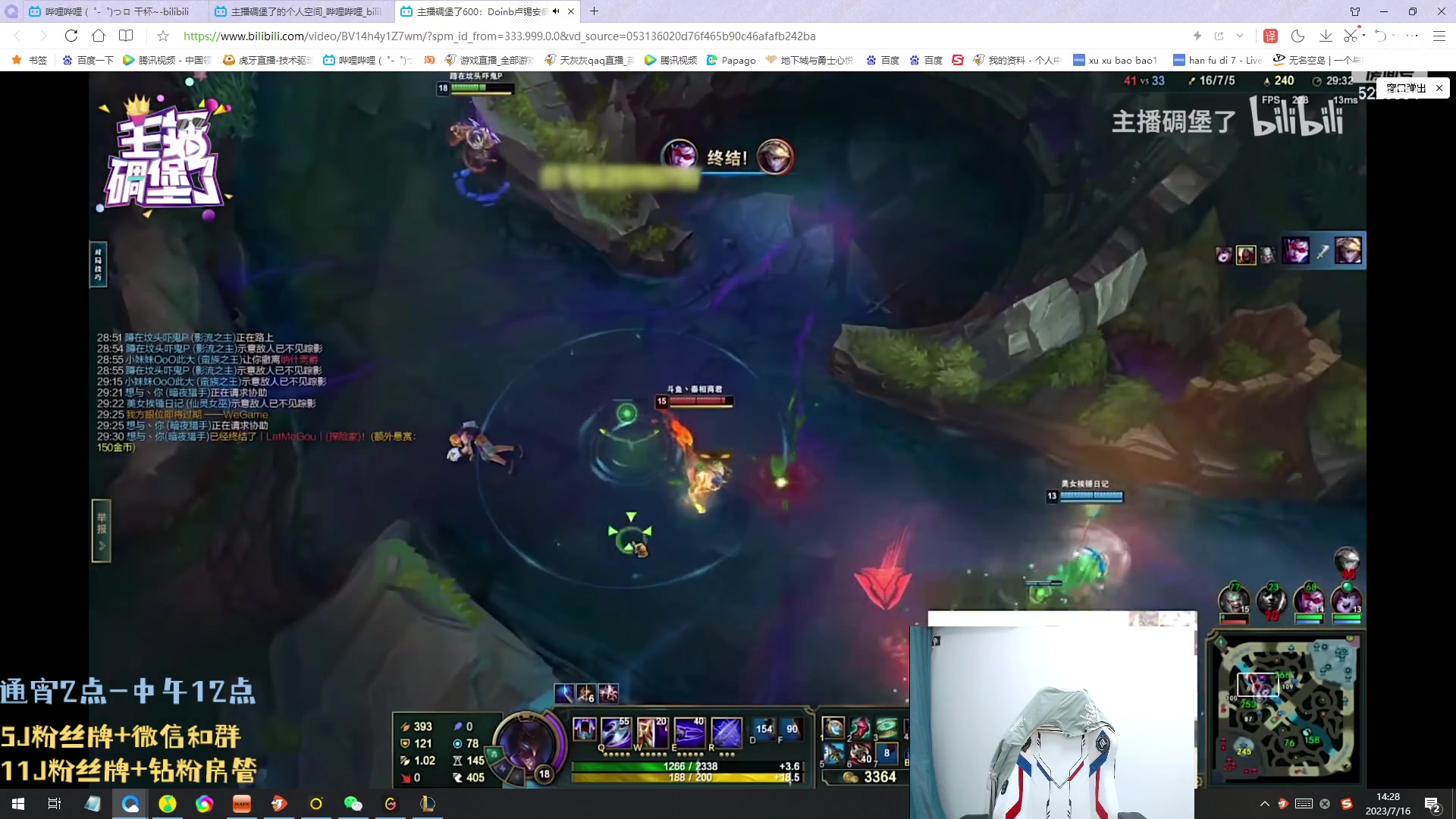Open downloads with the arrow icon

(1326, 36)
